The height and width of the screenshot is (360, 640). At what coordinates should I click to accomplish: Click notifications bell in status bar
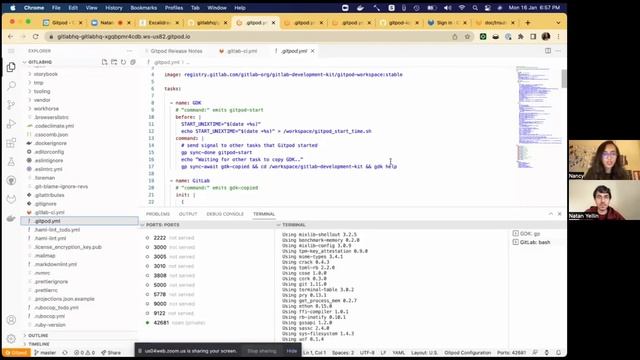[x=558, y=352]
